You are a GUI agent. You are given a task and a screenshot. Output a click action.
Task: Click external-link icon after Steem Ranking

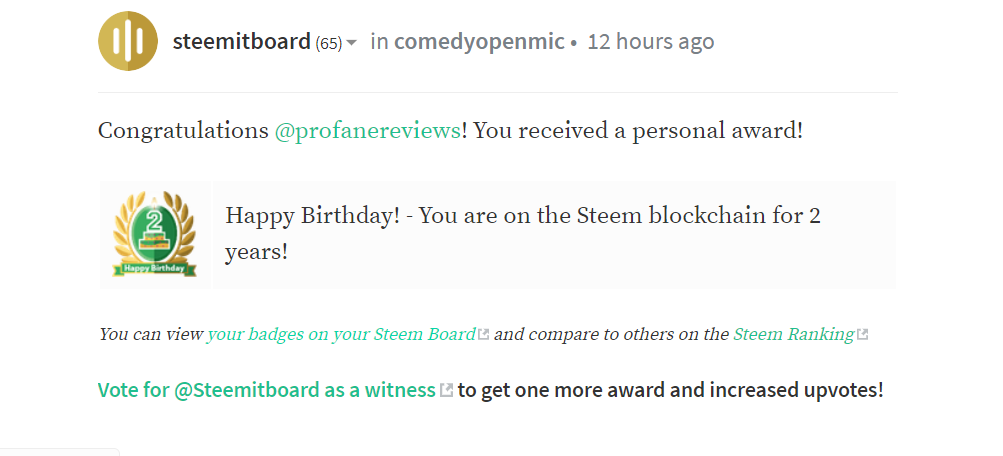[x=862, y=335]
